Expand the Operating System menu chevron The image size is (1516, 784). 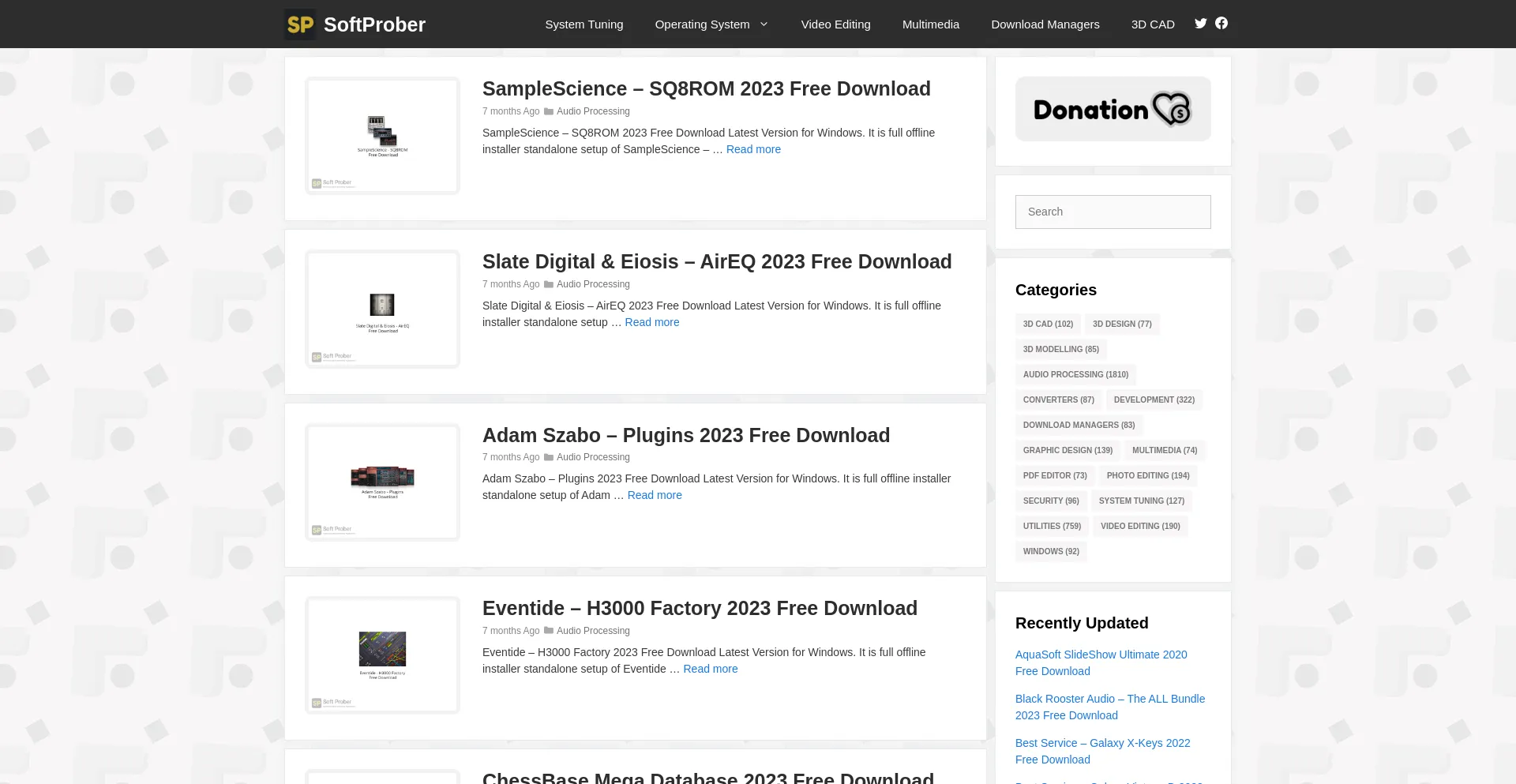point(764,24)
